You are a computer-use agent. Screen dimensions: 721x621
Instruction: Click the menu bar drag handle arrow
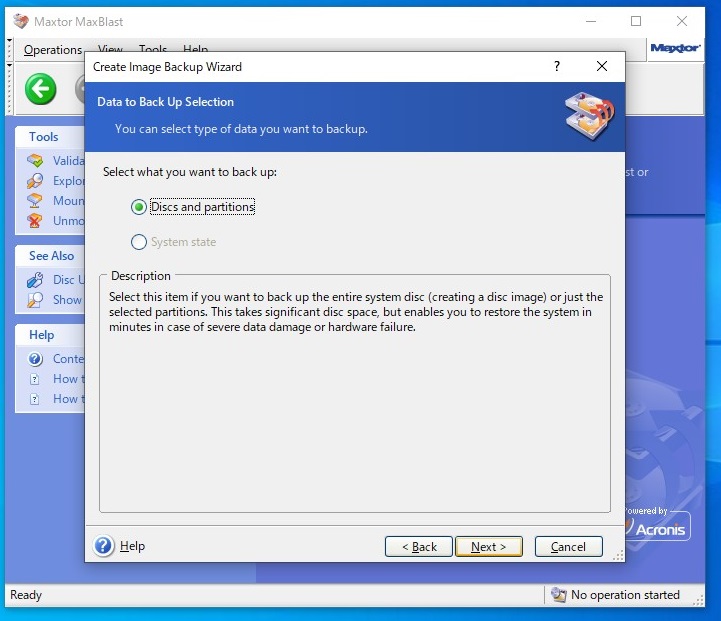9,41
